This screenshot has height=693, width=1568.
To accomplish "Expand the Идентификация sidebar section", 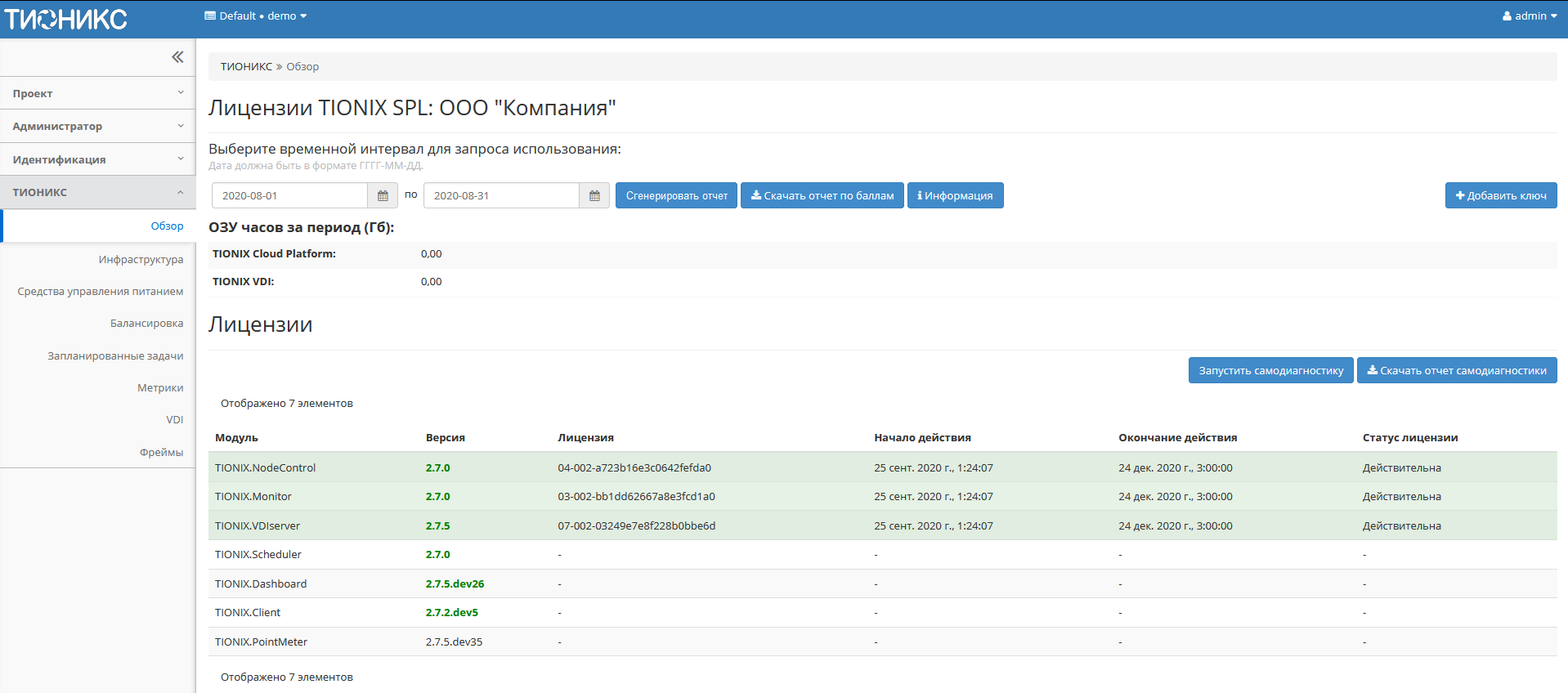I will (98, 159).
